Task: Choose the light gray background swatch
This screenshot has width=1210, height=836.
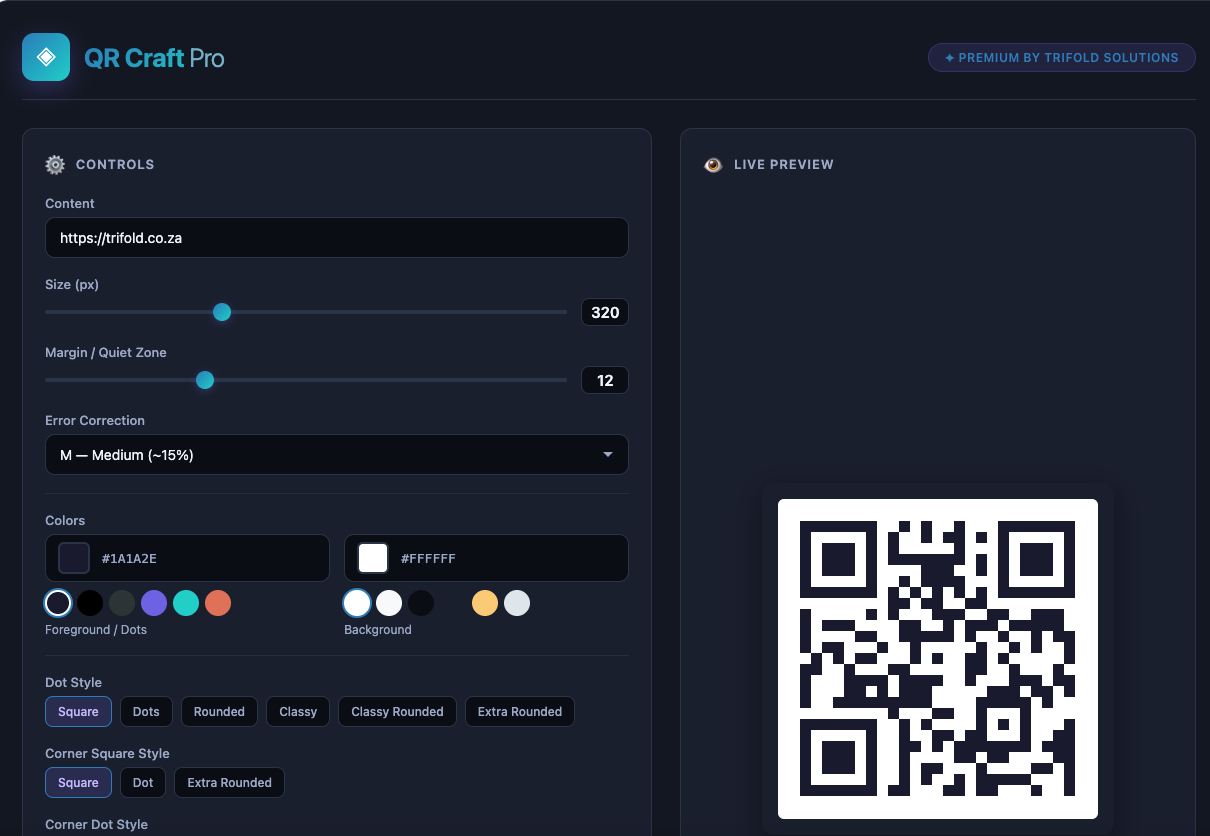Action: pos(517,603)
